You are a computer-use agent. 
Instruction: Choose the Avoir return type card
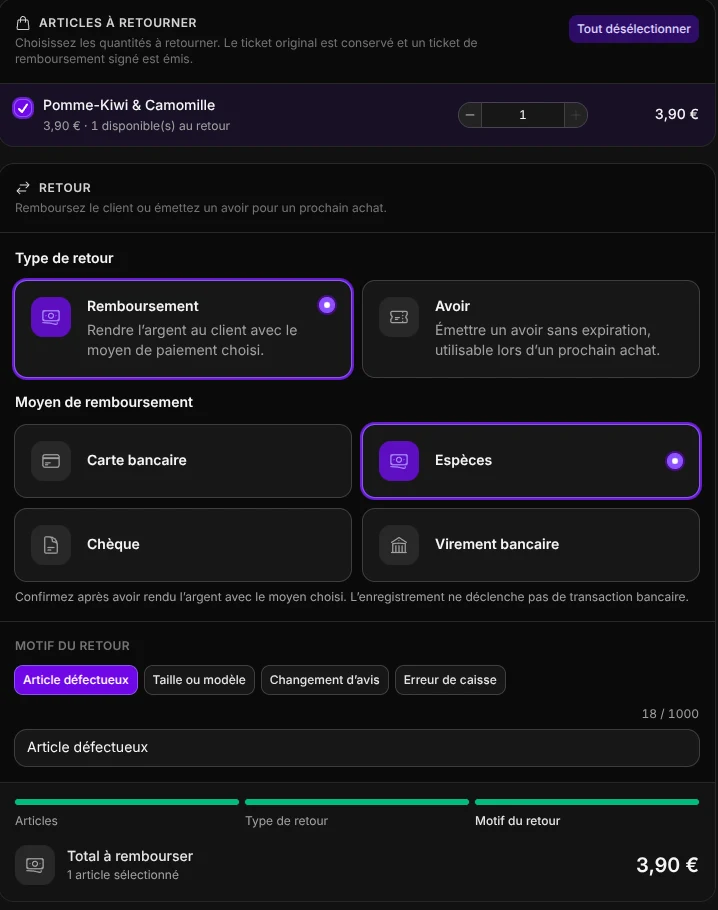[531, 329]
